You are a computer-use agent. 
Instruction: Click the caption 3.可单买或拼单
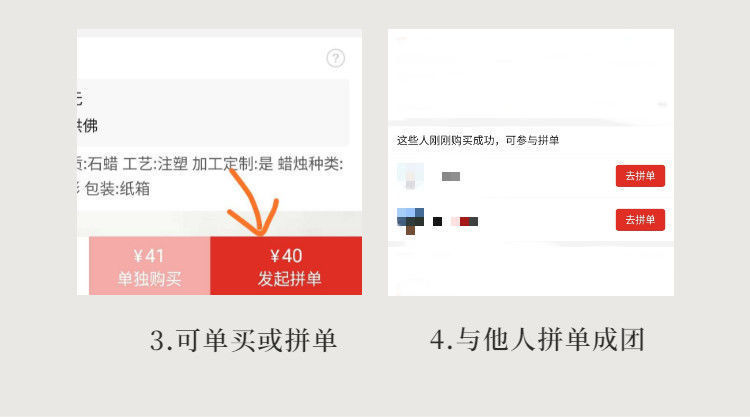pyautogui.click(x=243, y=340)
